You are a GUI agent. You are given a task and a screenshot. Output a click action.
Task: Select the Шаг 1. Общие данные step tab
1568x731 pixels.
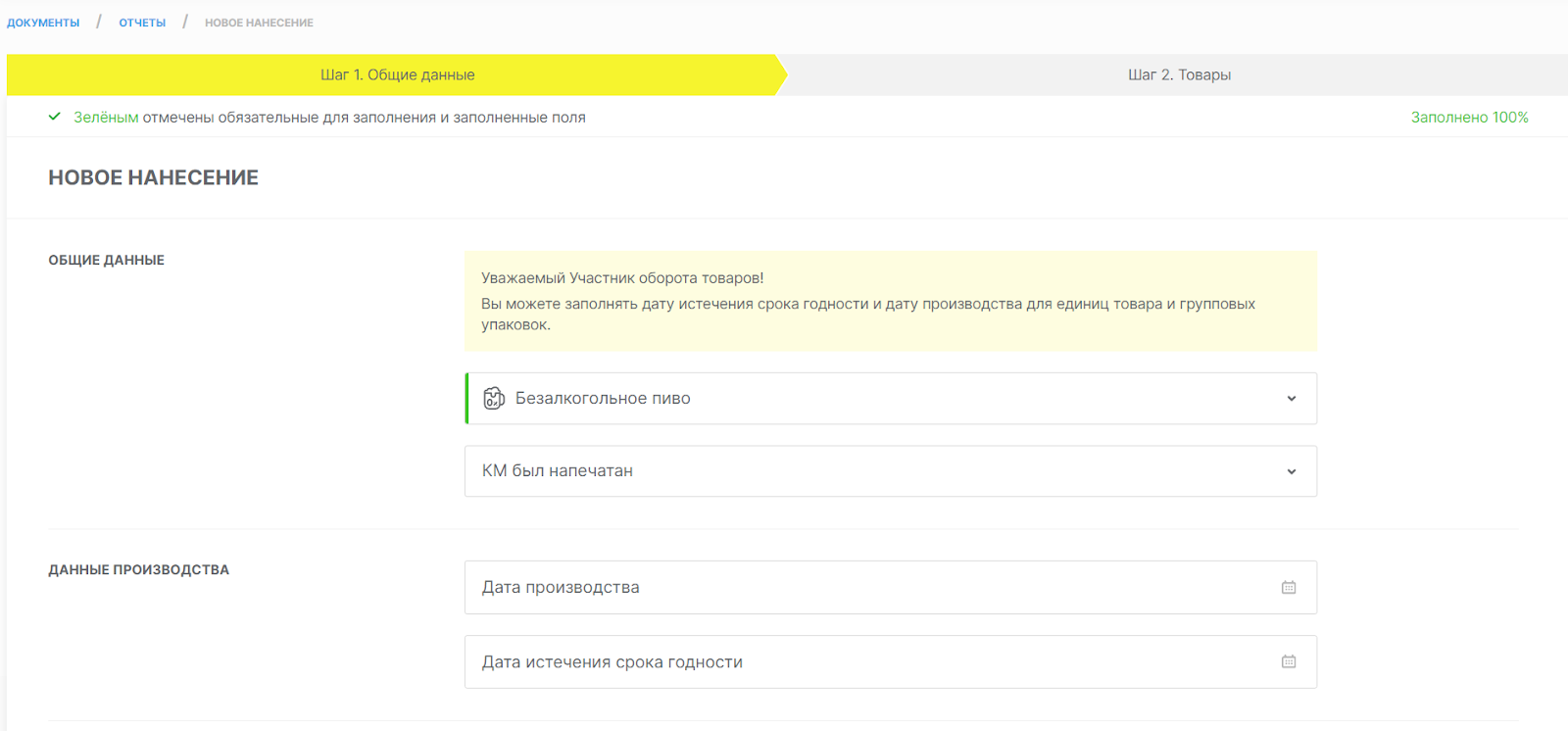tap(397, 74)
